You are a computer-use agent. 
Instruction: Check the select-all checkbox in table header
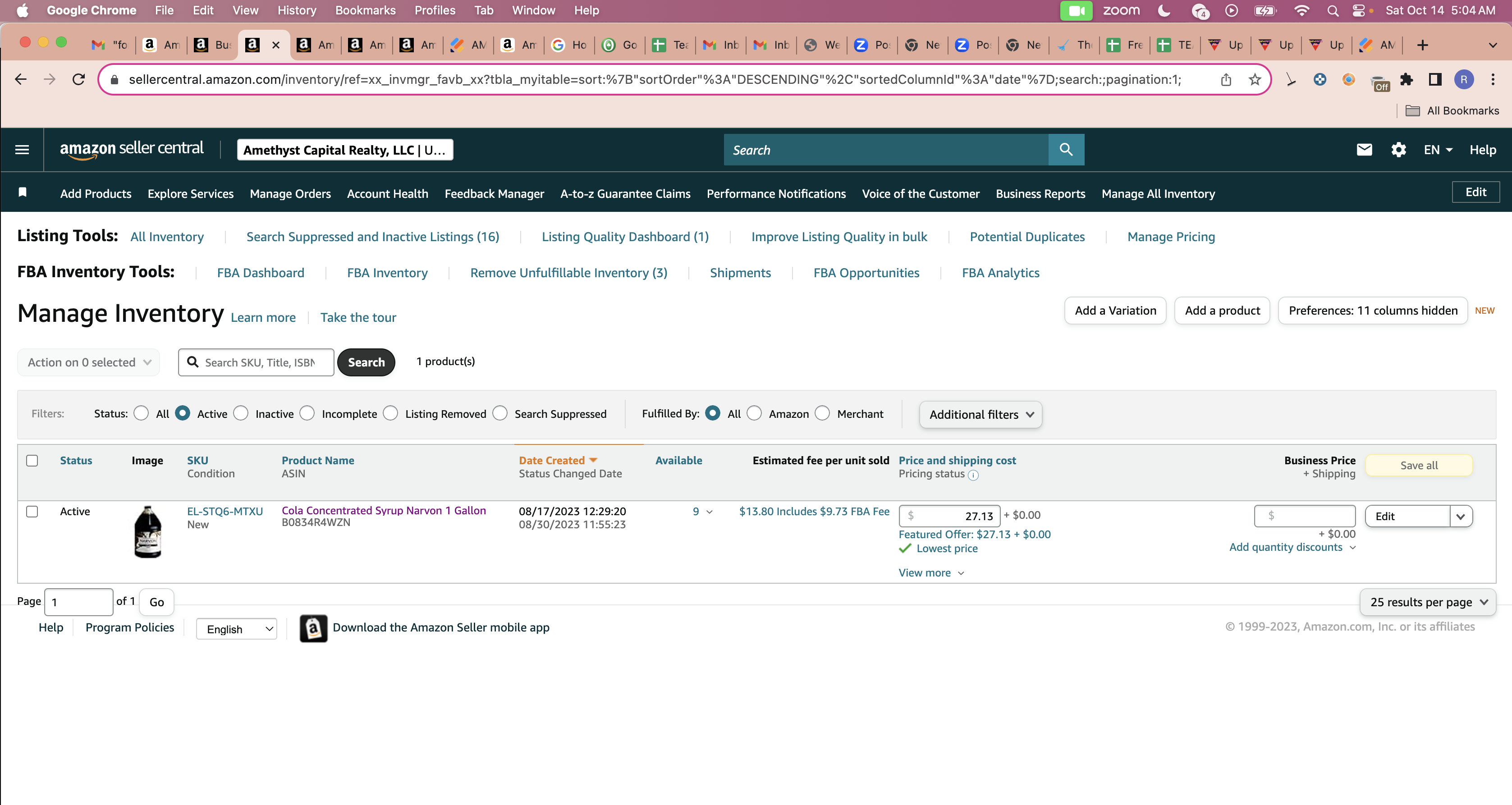coord(32,461)
